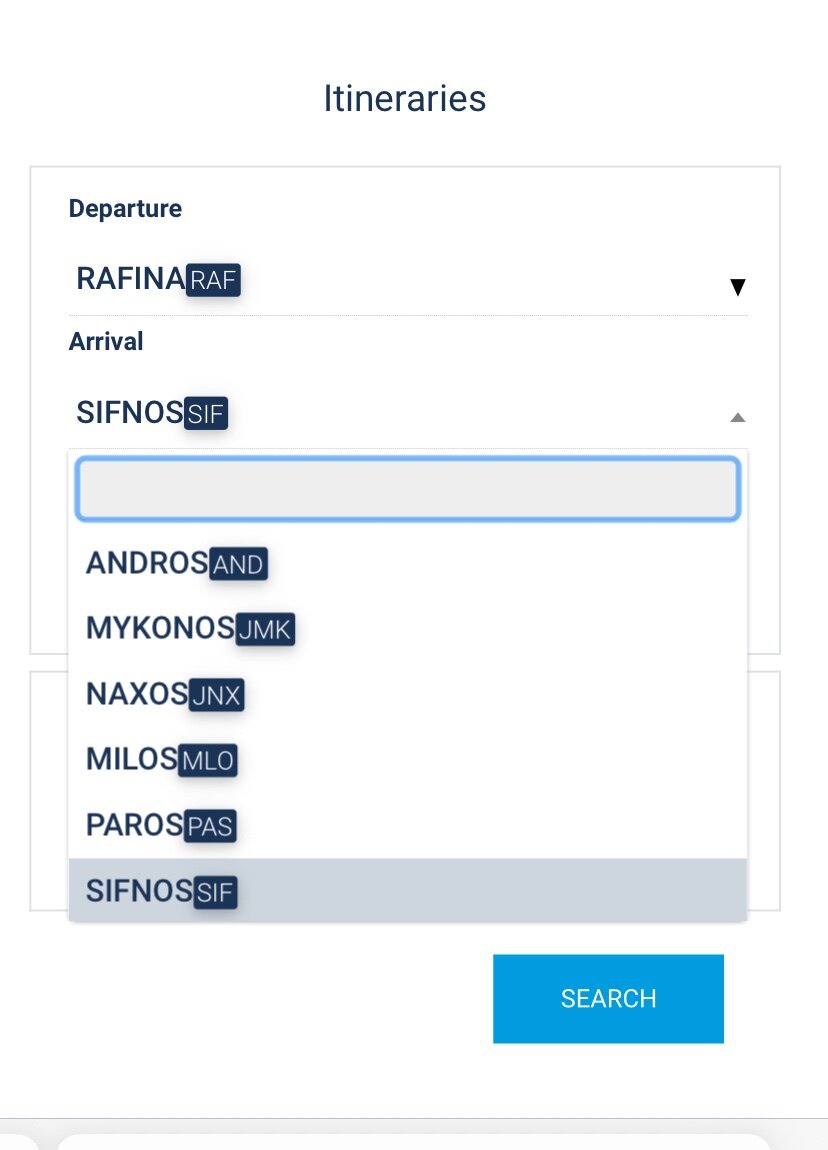Choose PAROS as the destination
Viewport: 828px width, 1150px height.
(x=134, y=825)
